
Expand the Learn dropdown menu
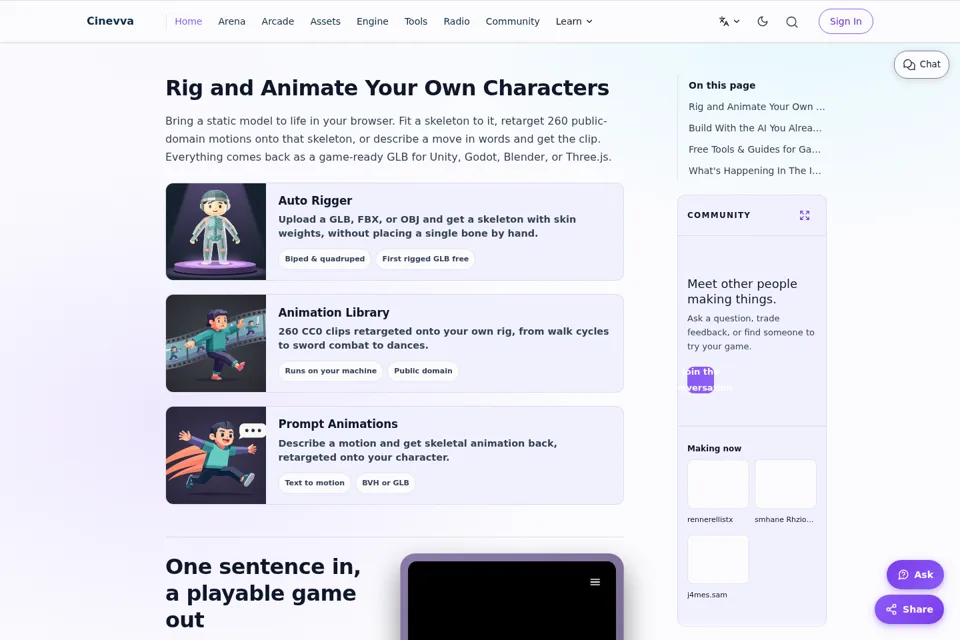[x=574, y=21]
